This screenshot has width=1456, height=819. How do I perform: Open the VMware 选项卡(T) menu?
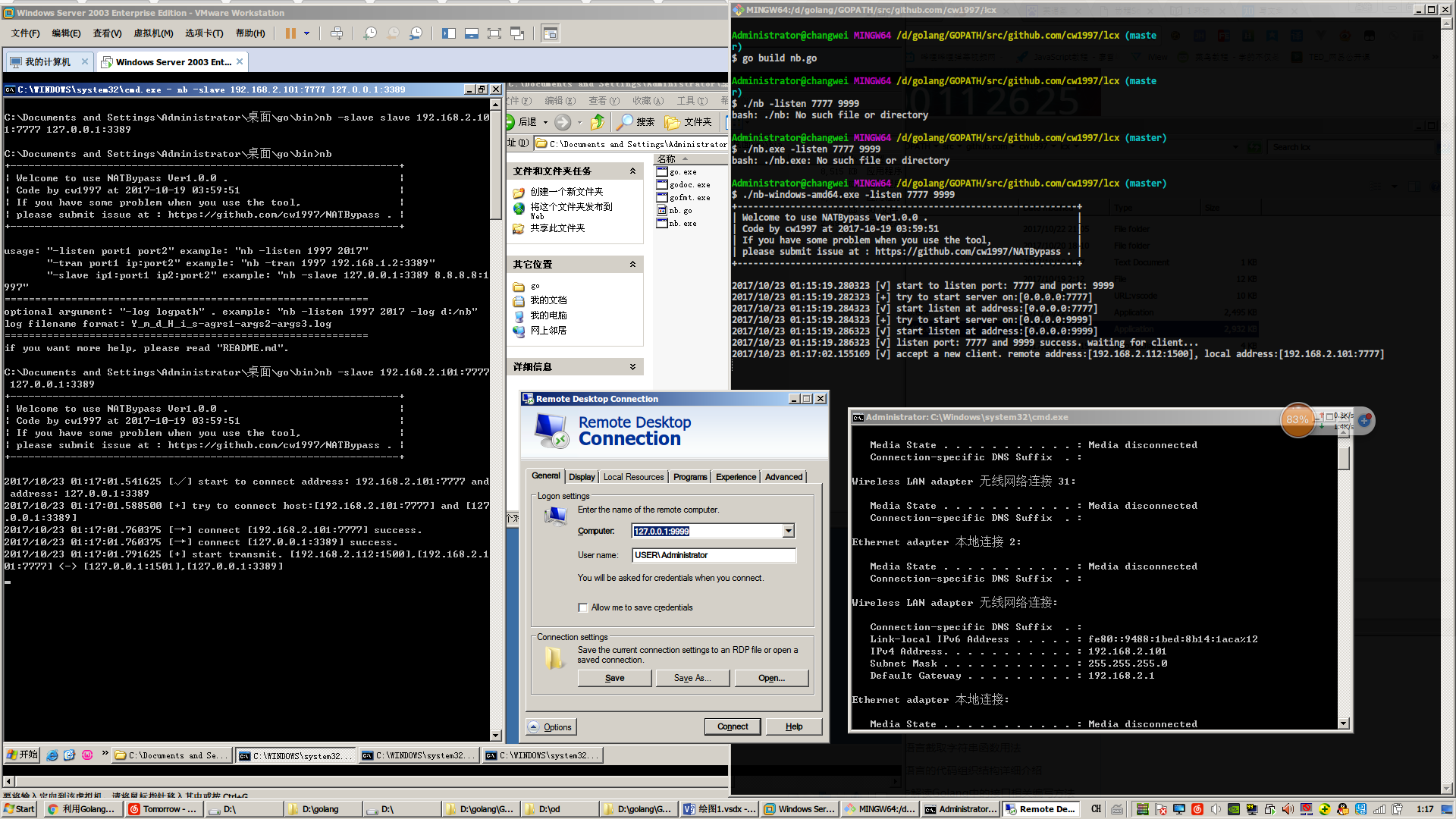point(204,33)
